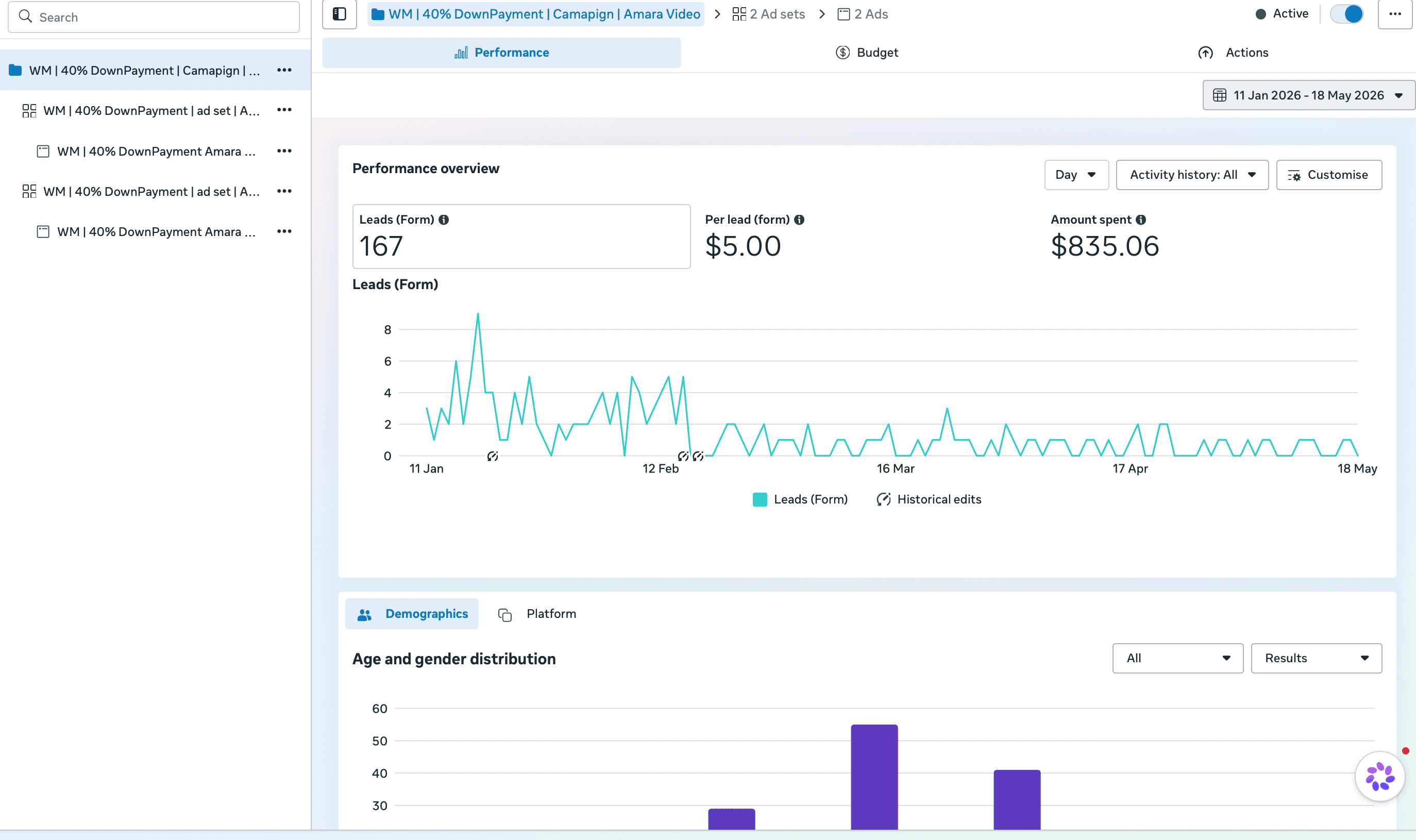Click the Historical edits legend icon
This screenshot has width=1416, height=840.
(x=883, y=499)
